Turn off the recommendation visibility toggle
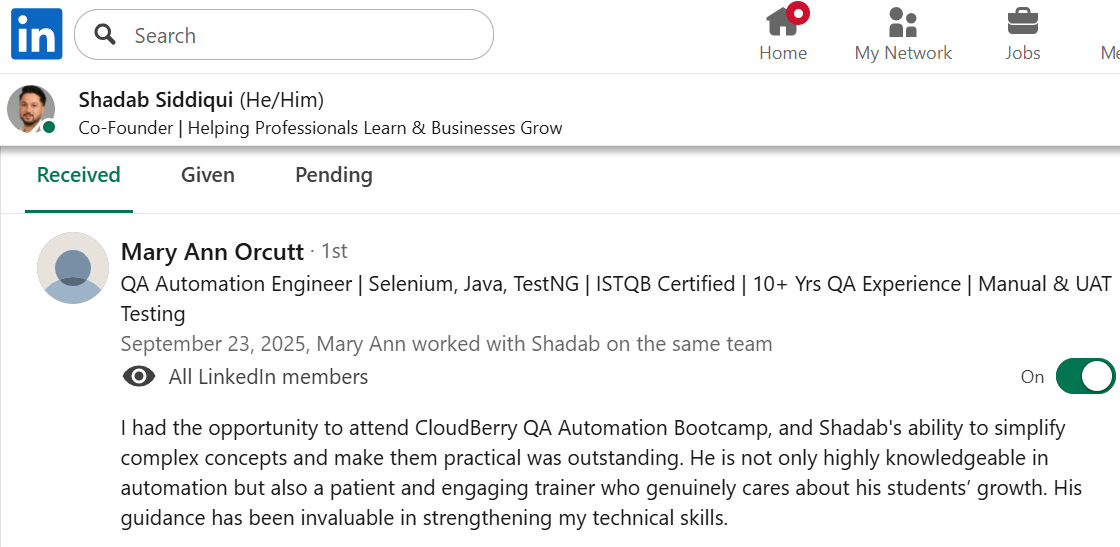 [x=1084, y=377]
